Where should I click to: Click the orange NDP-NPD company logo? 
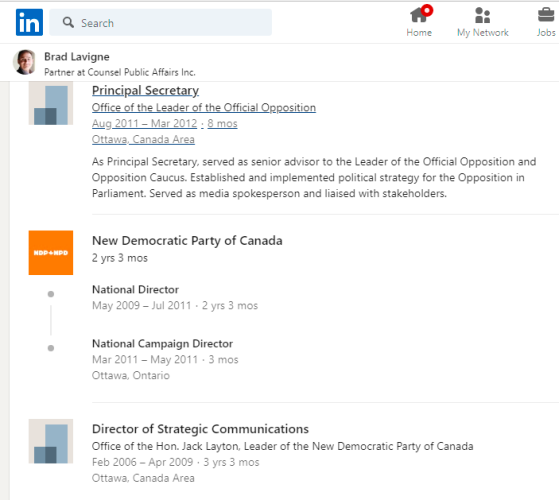click(x=51, y=253)
